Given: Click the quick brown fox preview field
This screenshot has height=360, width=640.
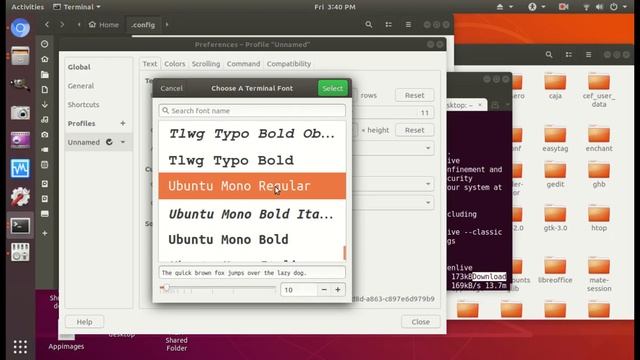Looking at the screenshot, I should 252,272.
